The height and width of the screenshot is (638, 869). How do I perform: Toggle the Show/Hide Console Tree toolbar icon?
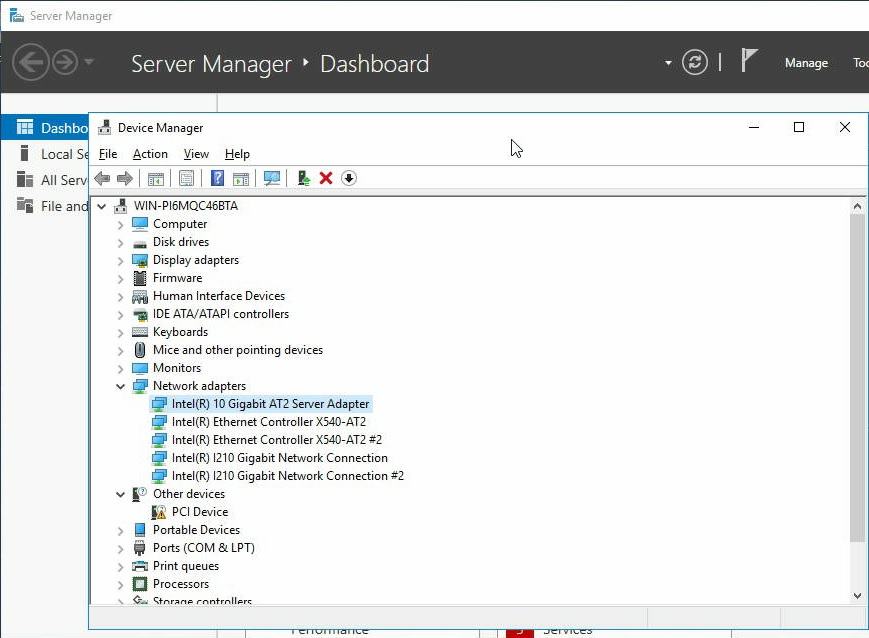pos(156,178)
